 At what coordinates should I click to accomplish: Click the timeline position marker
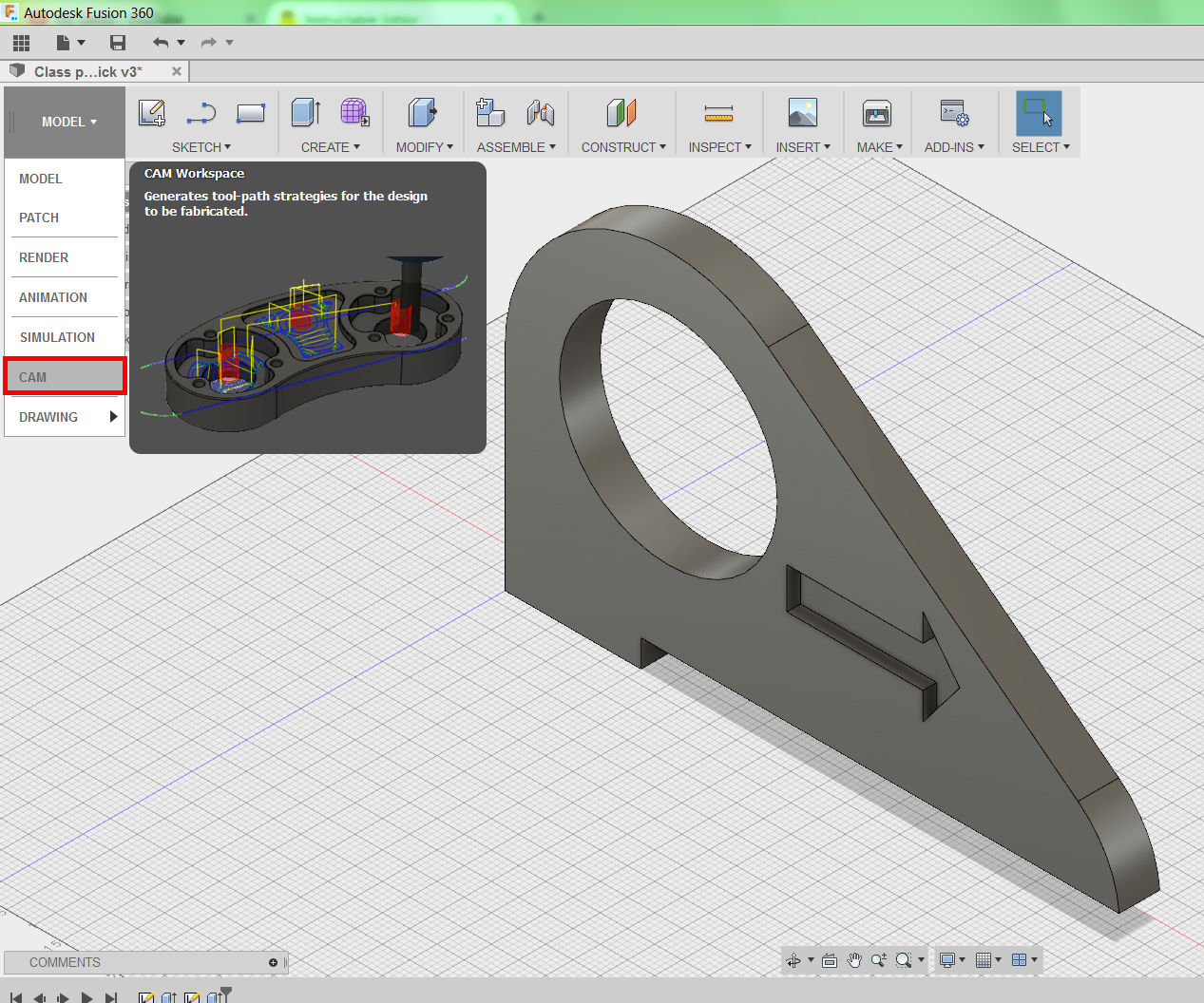(226, 993)
